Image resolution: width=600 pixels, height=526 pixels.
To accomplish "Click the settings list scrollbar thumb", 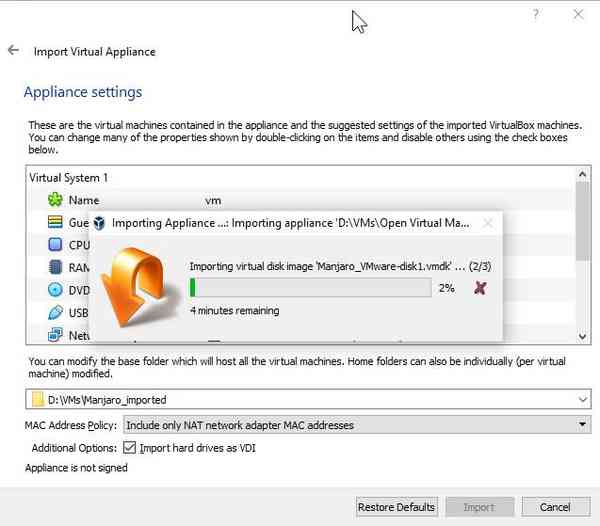I will point(582,221).
